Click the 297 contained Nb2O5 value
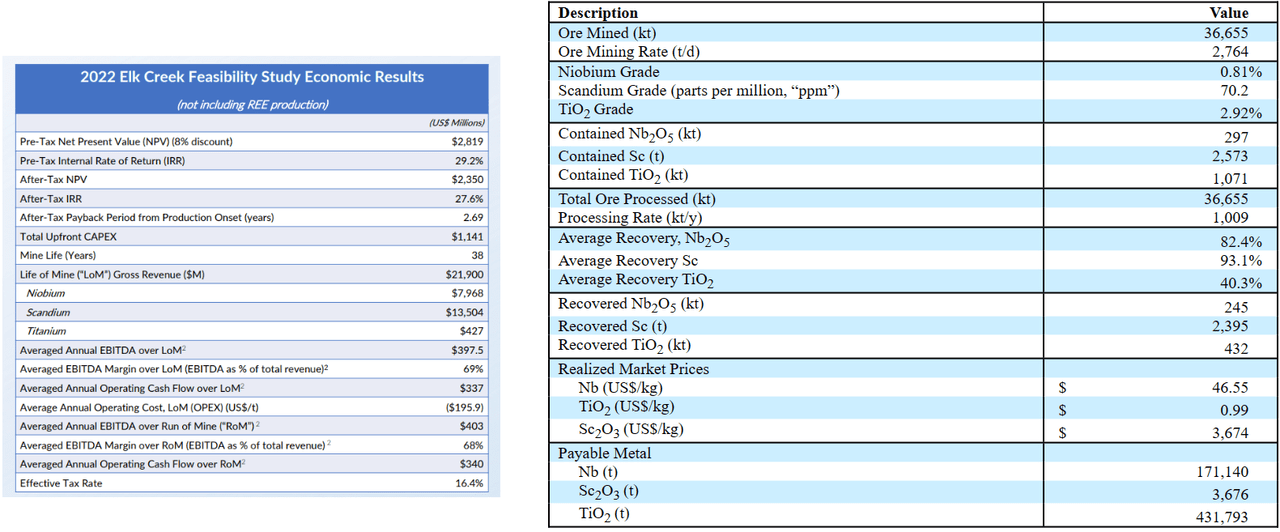Screen dimensions: 1280x532 1236,136
